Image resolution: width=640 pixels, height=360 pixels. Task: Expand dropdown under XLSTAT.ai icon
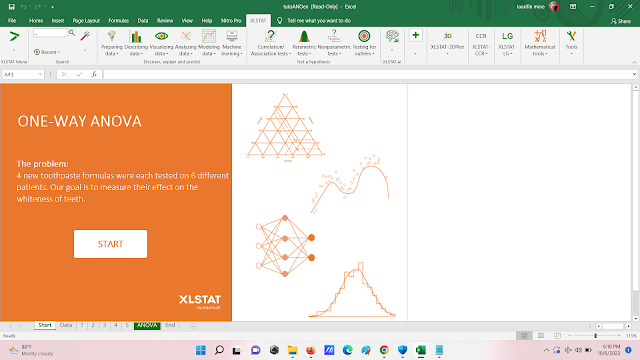tap(392, 50)
